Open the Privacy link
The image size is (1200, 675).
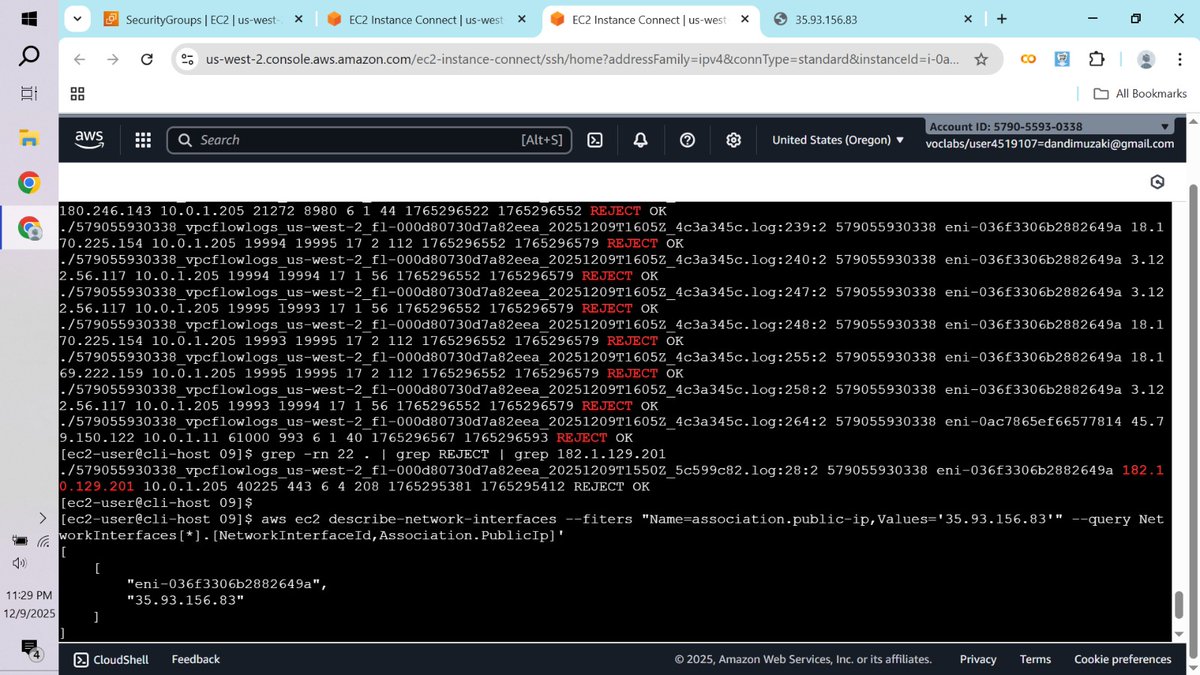click(x=978, y=659)
